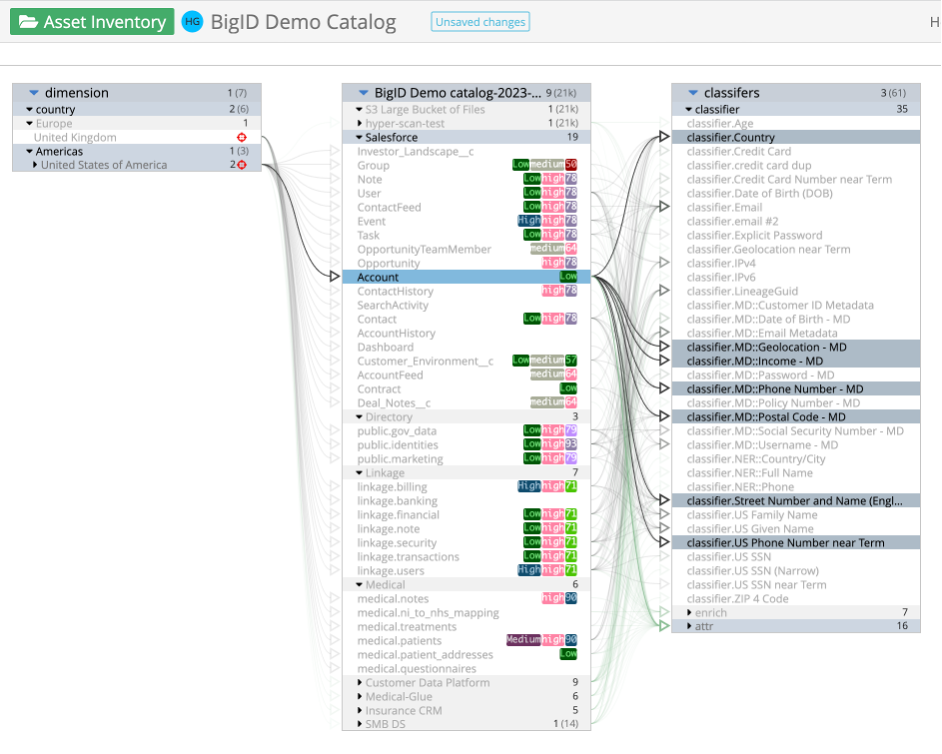Viewport: 942px width, 754px height.
Task: Select the Opportunity row
Action: click(466, 263)
